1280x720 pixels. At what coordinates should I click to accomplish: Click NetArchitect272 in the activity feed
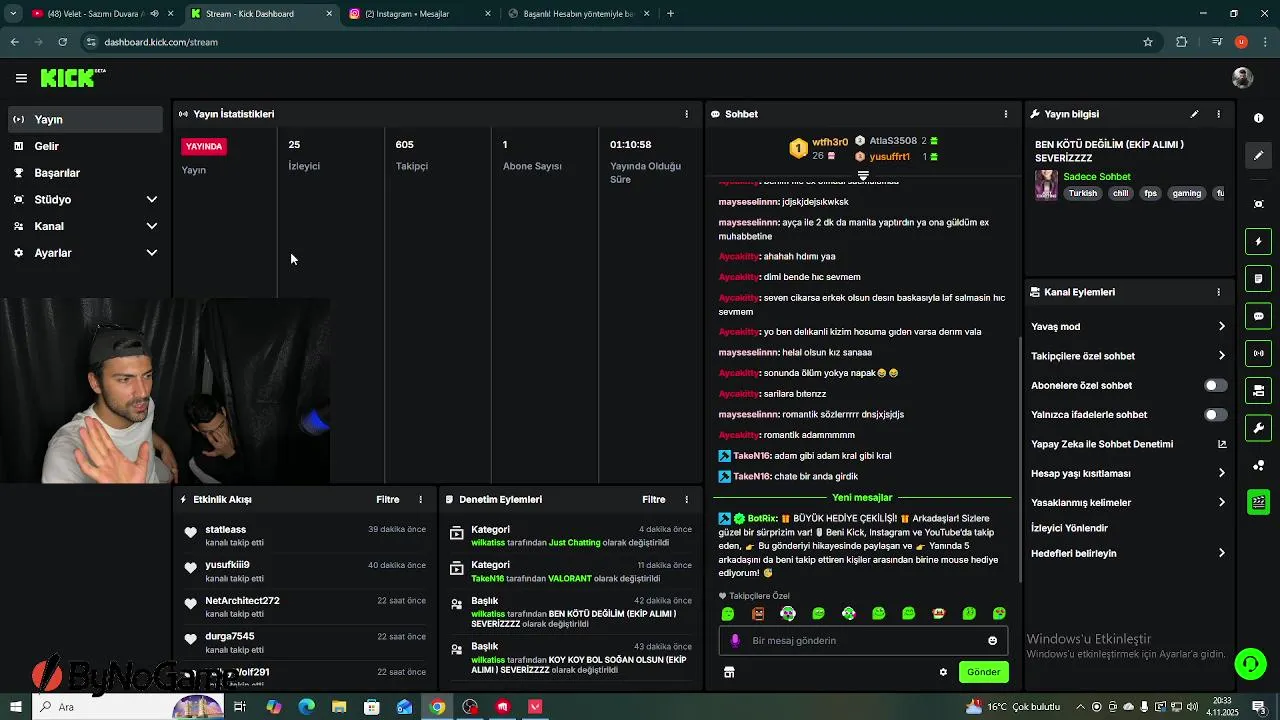click(242, 600)
